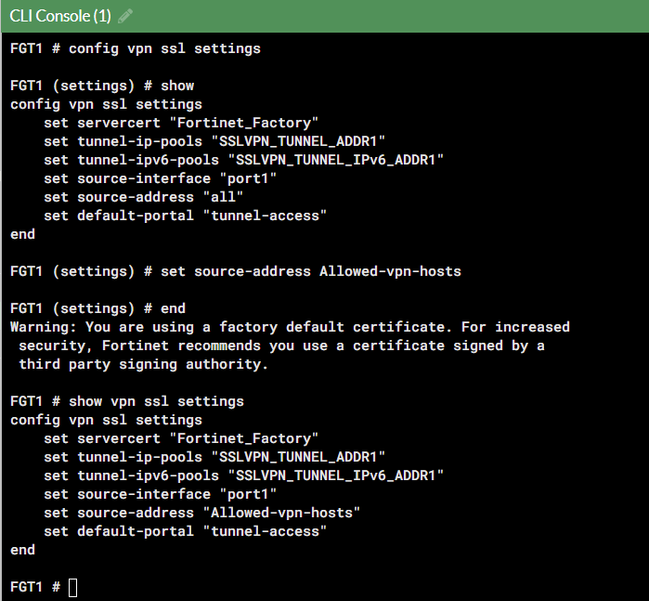The image size is (649, 601).
Task: Click the first servercert "Fortinet_Factory" line
Action: (181, 123)
